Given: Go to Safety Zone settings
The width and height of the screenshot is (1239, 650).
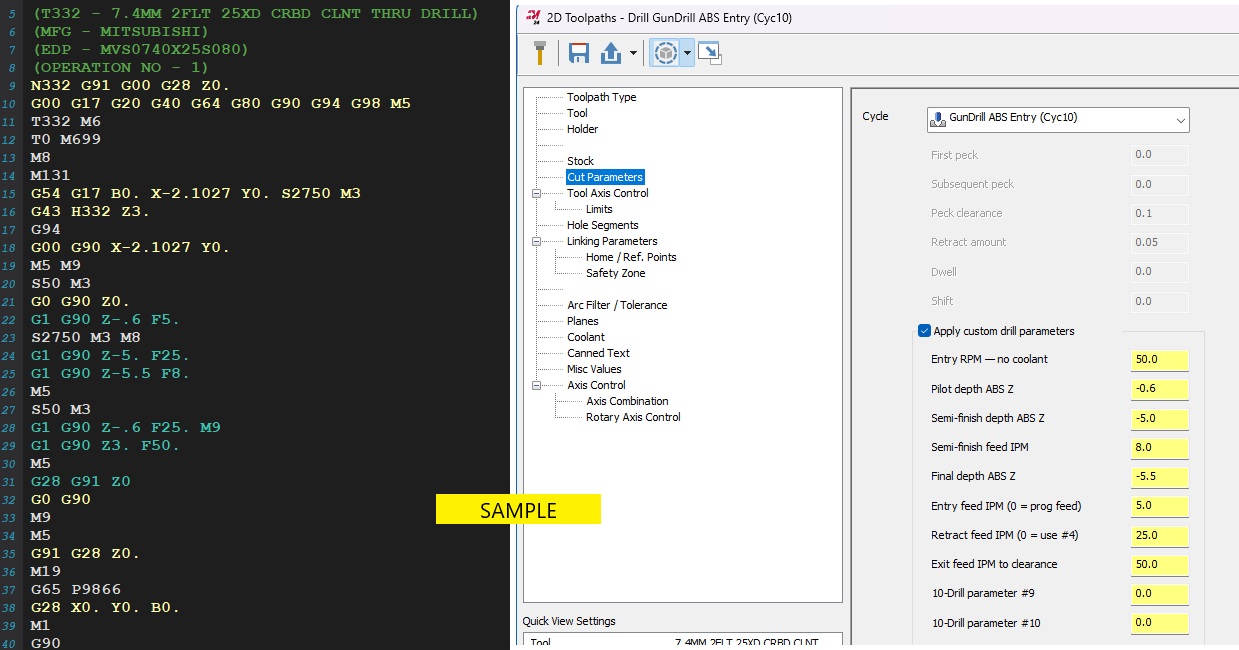Looking at the screenshot, I should (615, 273).
